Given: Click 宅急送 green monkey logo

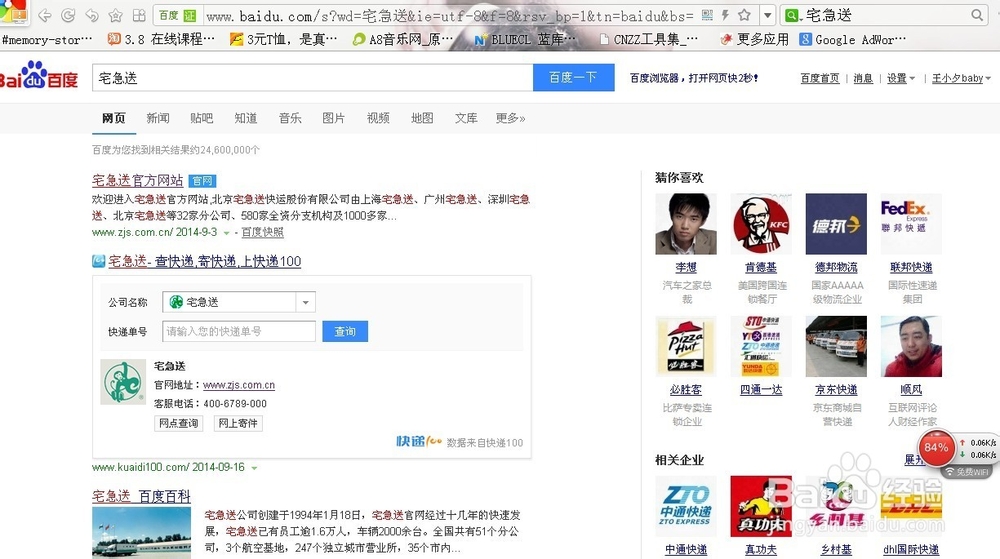Looking at the screenshot, I should pyautogui.click(x=123, y=382).
